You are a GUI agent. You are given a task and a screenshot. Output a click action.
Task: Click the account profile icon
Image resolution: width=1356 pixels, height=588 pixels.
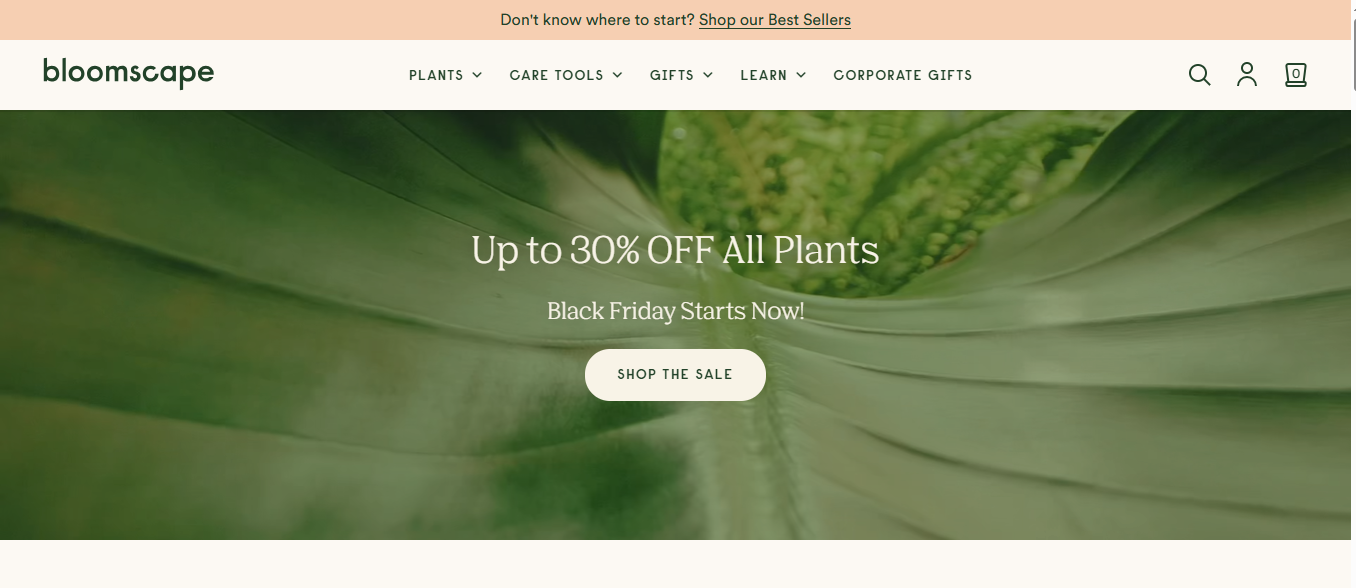[1247, 75]
